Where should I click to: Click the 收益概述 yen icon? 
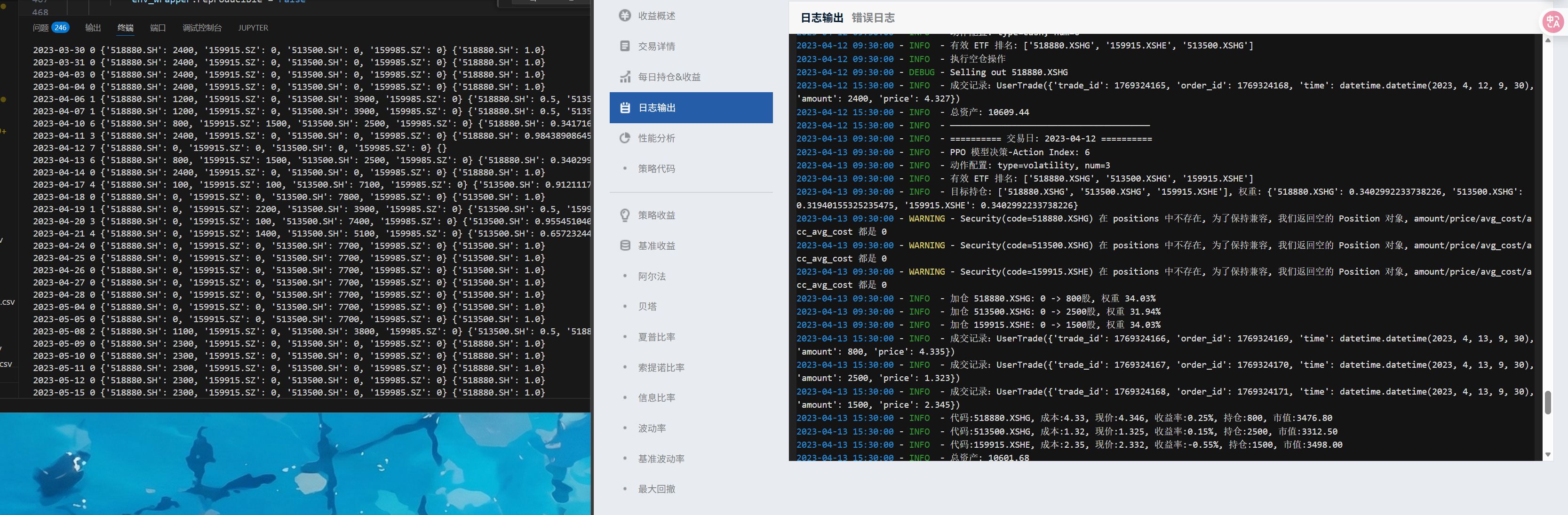[x=625, y=16]
